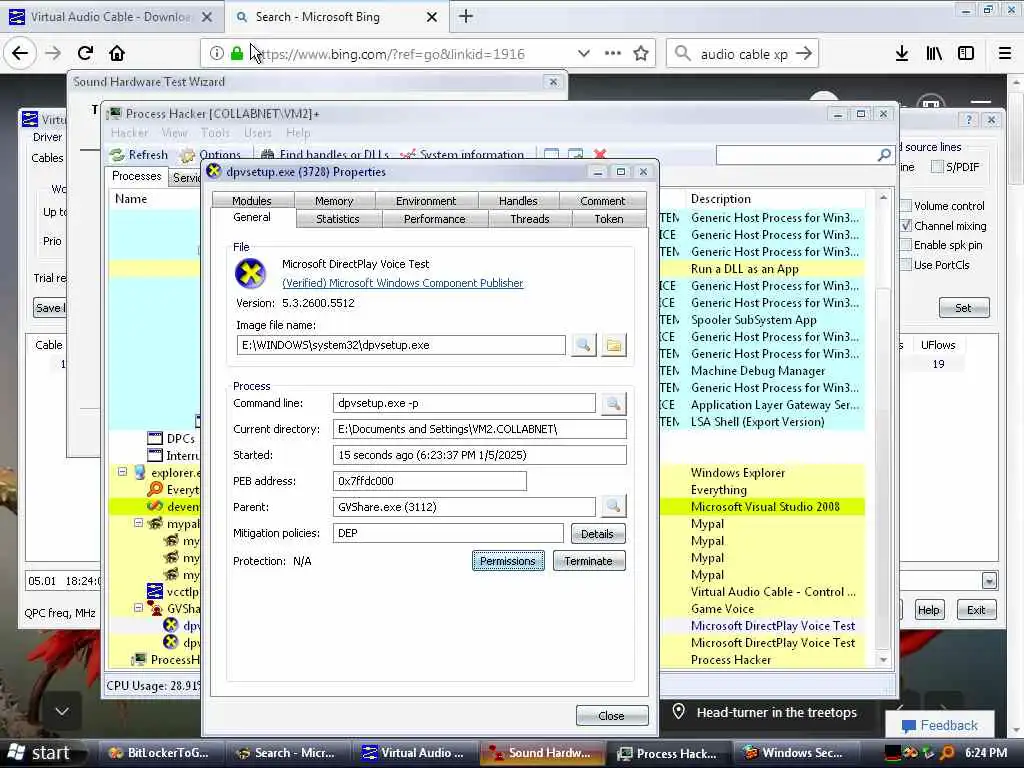Submit the 'audio cable xp' search arrow
The height and width of the screenshot is (768, 1024).
804,54
